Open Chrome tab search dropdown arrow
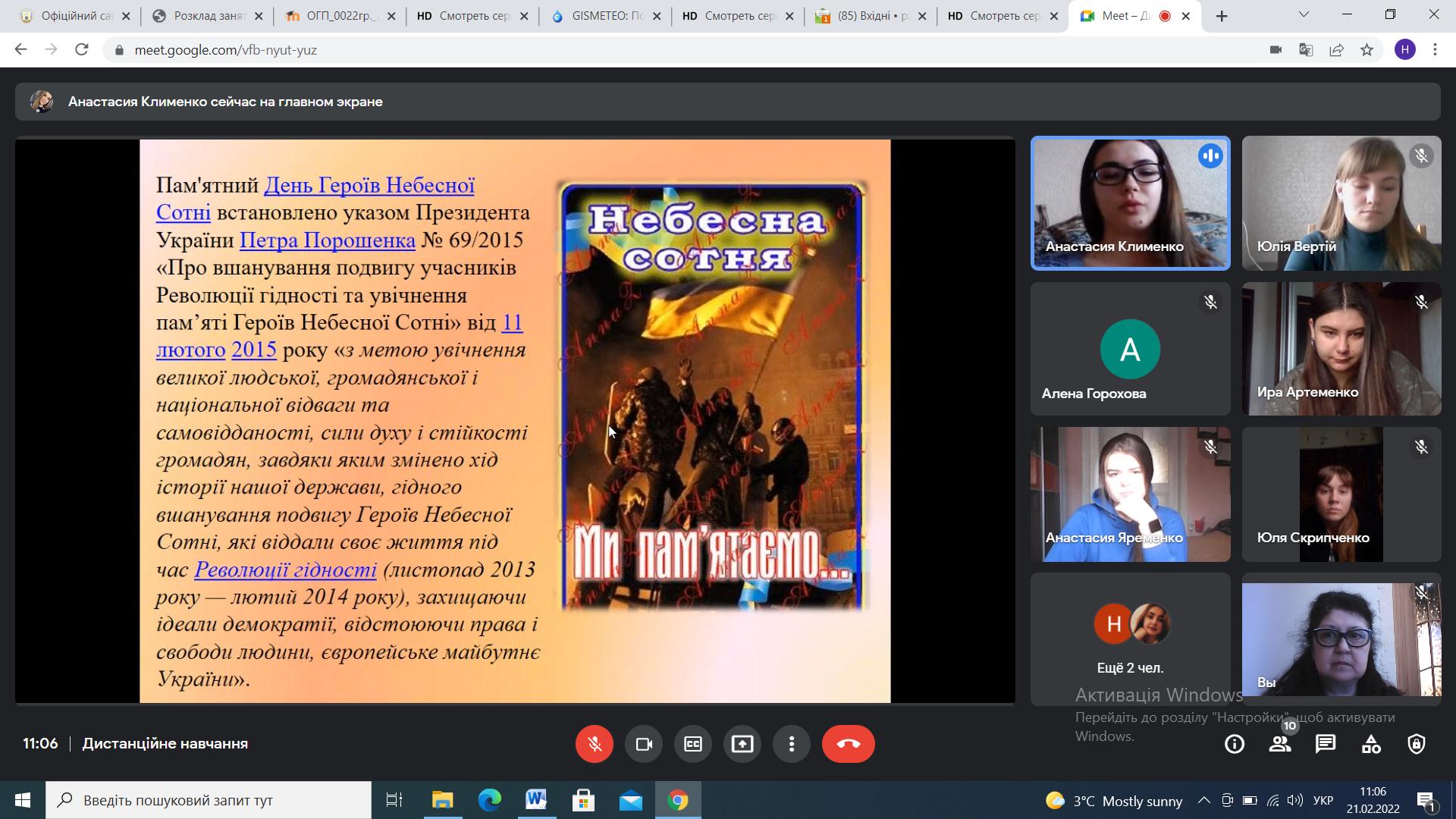1456x819 pixels. 1304,14
